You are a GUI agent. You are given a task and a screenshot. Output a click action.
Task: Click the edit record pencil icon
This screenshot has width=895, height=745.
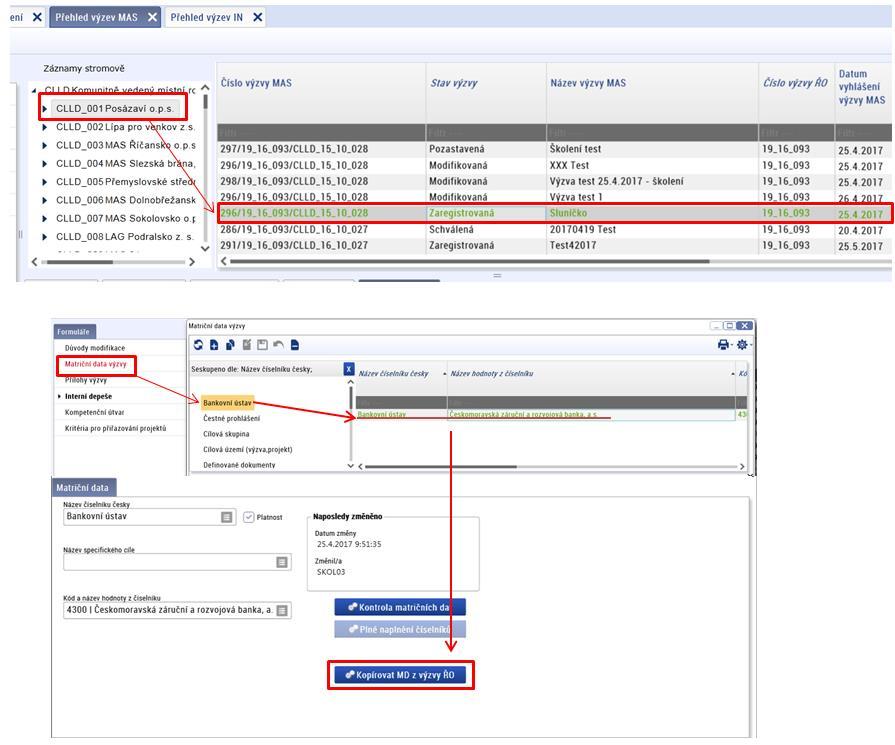coord(247,345)
